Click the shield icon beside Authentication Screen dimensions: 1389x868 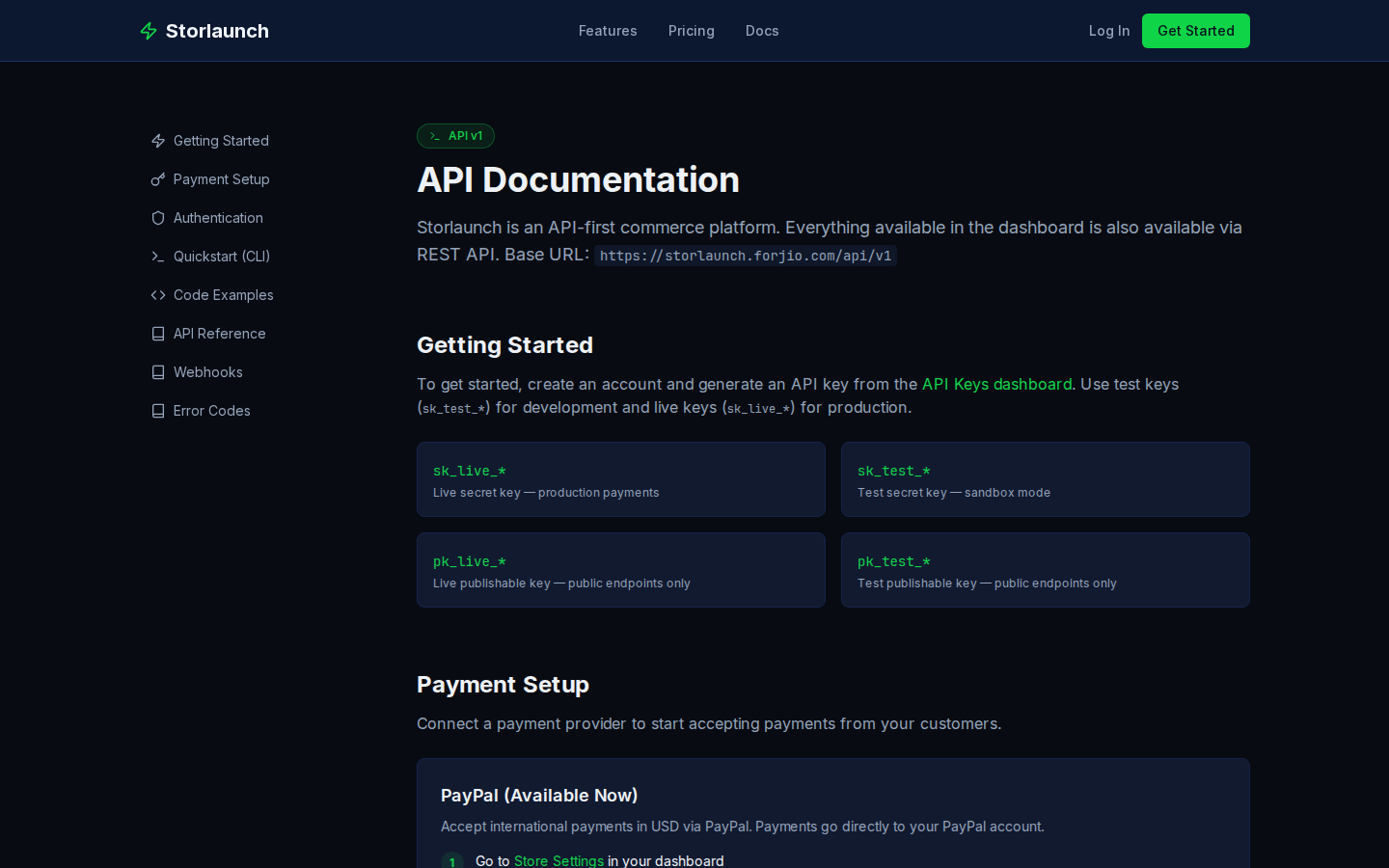pos(158,218)
